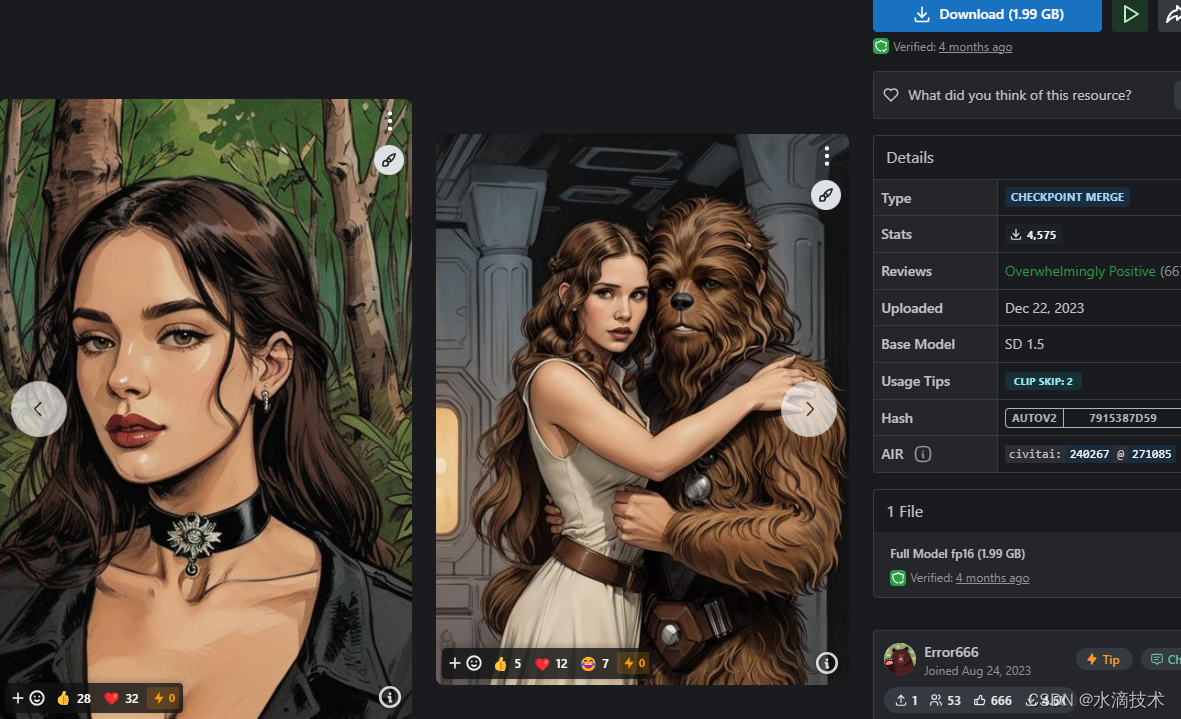Viewport: 1181px width, 719px height.
Task: Click the AUTOV2 hash type selector
Action: point(1034,418)
